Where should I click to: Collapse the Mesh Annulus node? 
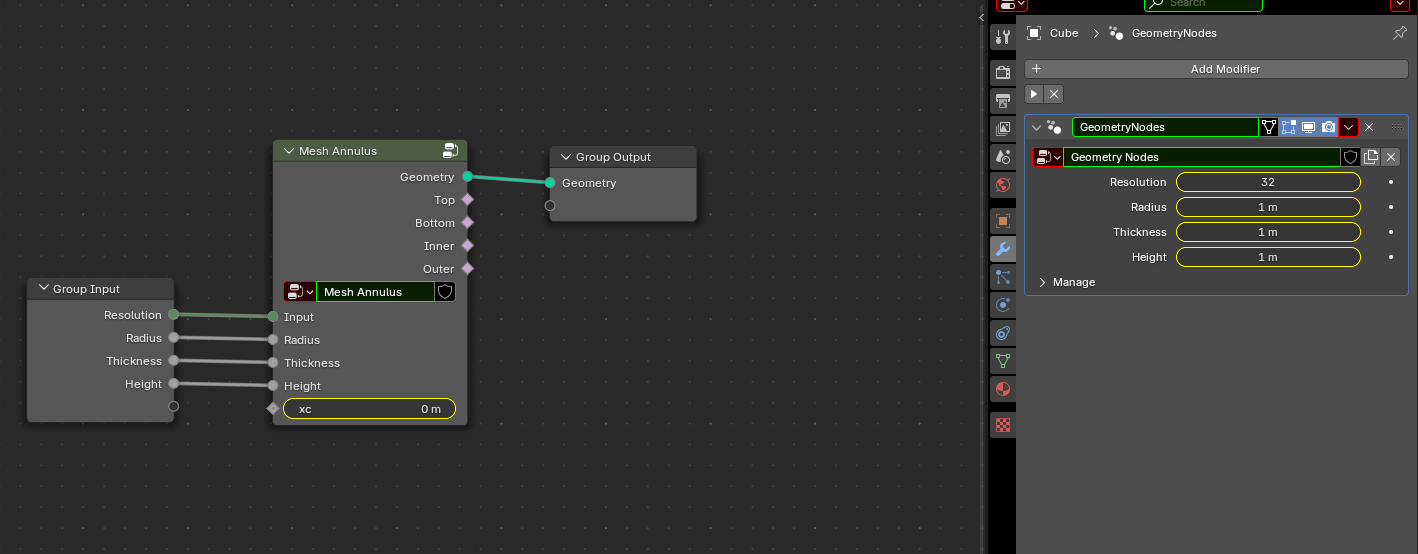point(287,151)
